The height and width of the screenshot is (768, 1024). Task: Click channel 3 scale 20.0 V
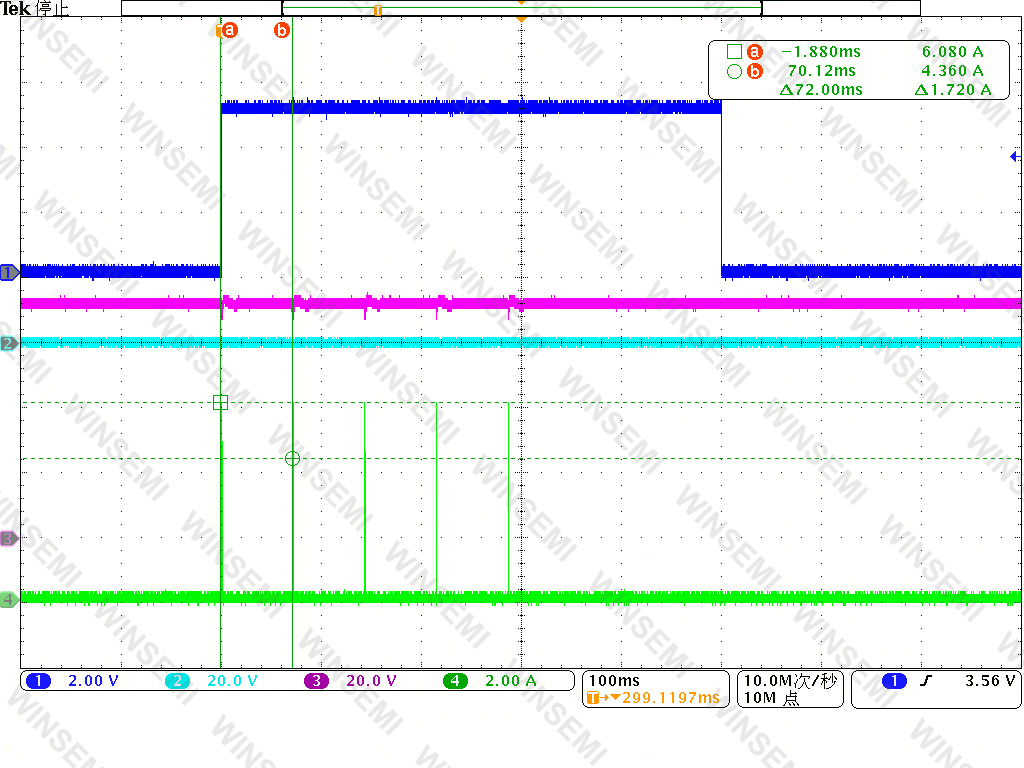372,681
